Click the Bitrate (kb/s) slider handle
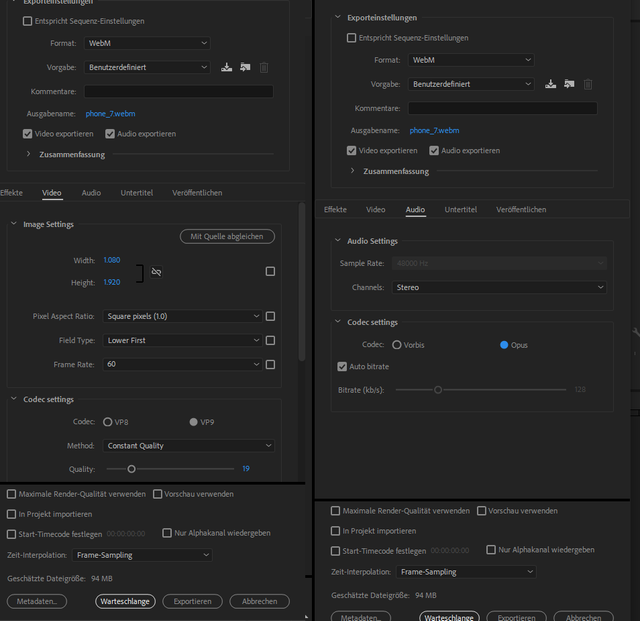The width and height of the screenshot is (640, 621). (438, 390)
